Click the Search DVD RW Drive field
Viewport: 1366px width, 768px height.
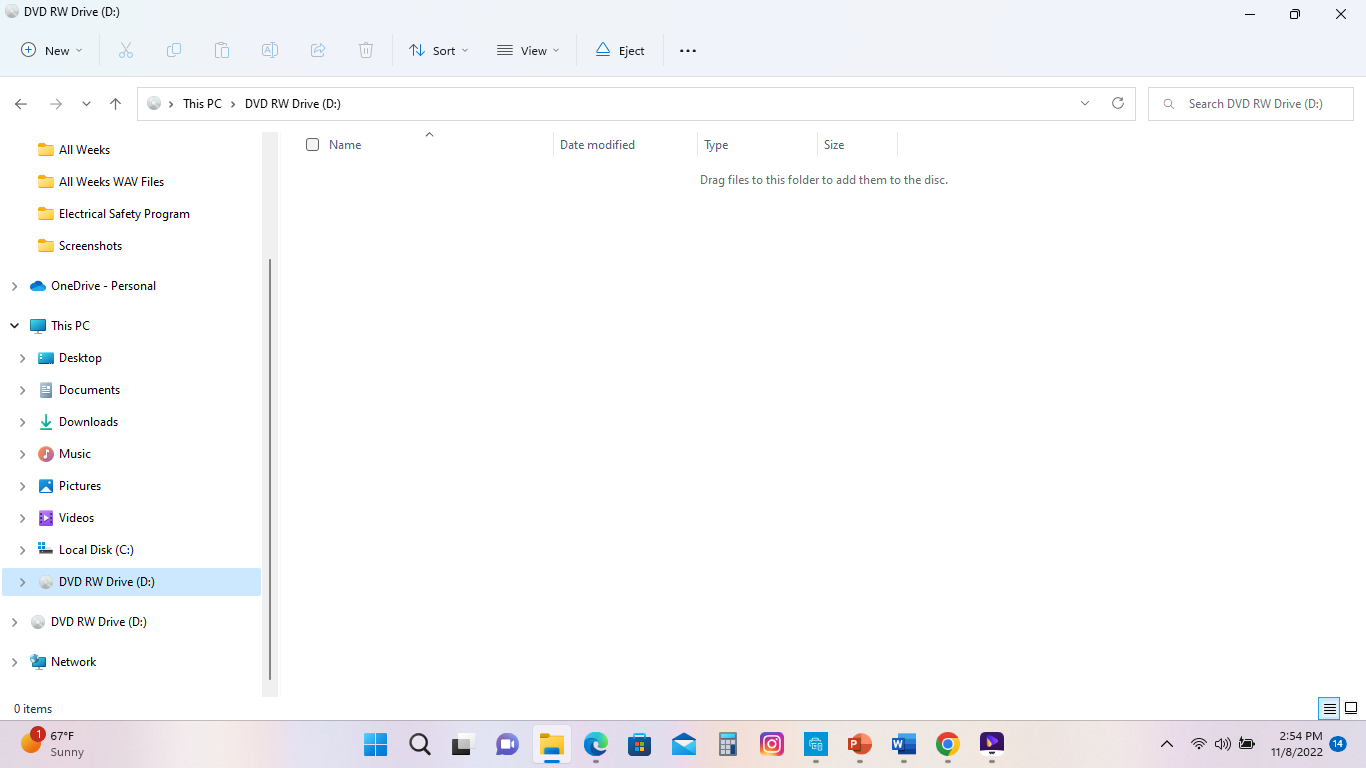coord(1255,104)
